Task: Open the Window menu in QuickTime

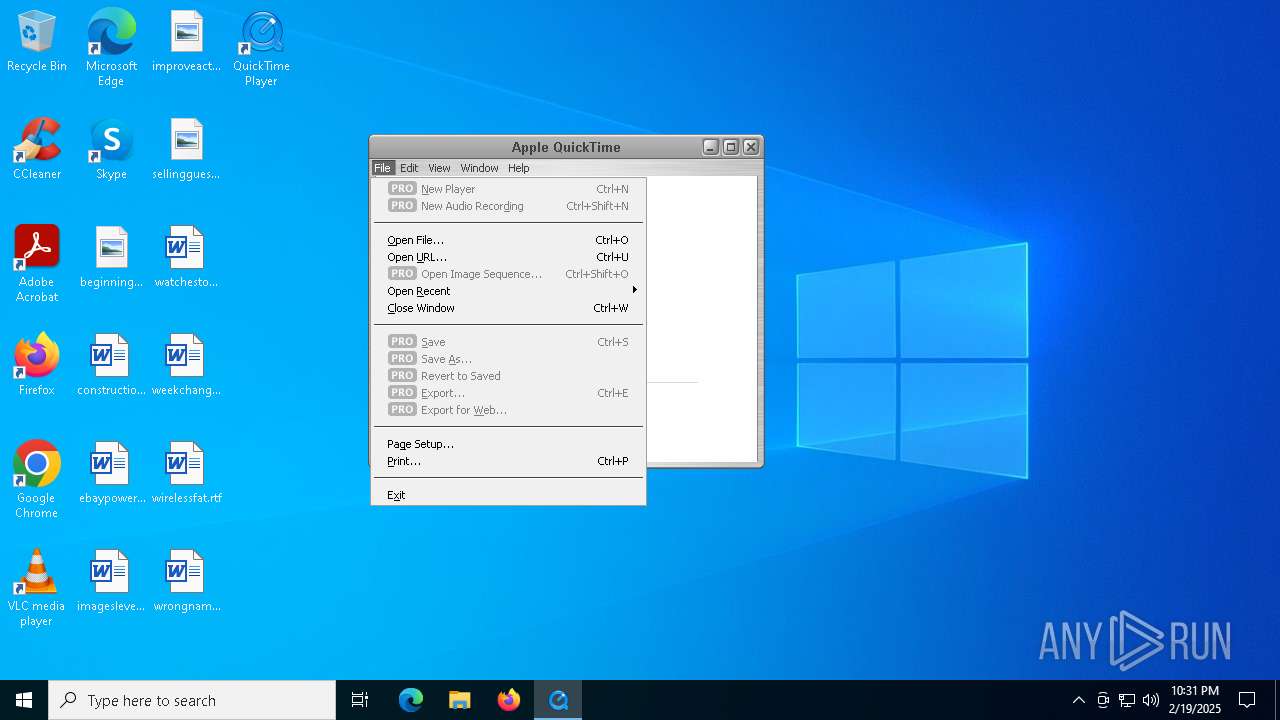Action: tap(479, 168)
